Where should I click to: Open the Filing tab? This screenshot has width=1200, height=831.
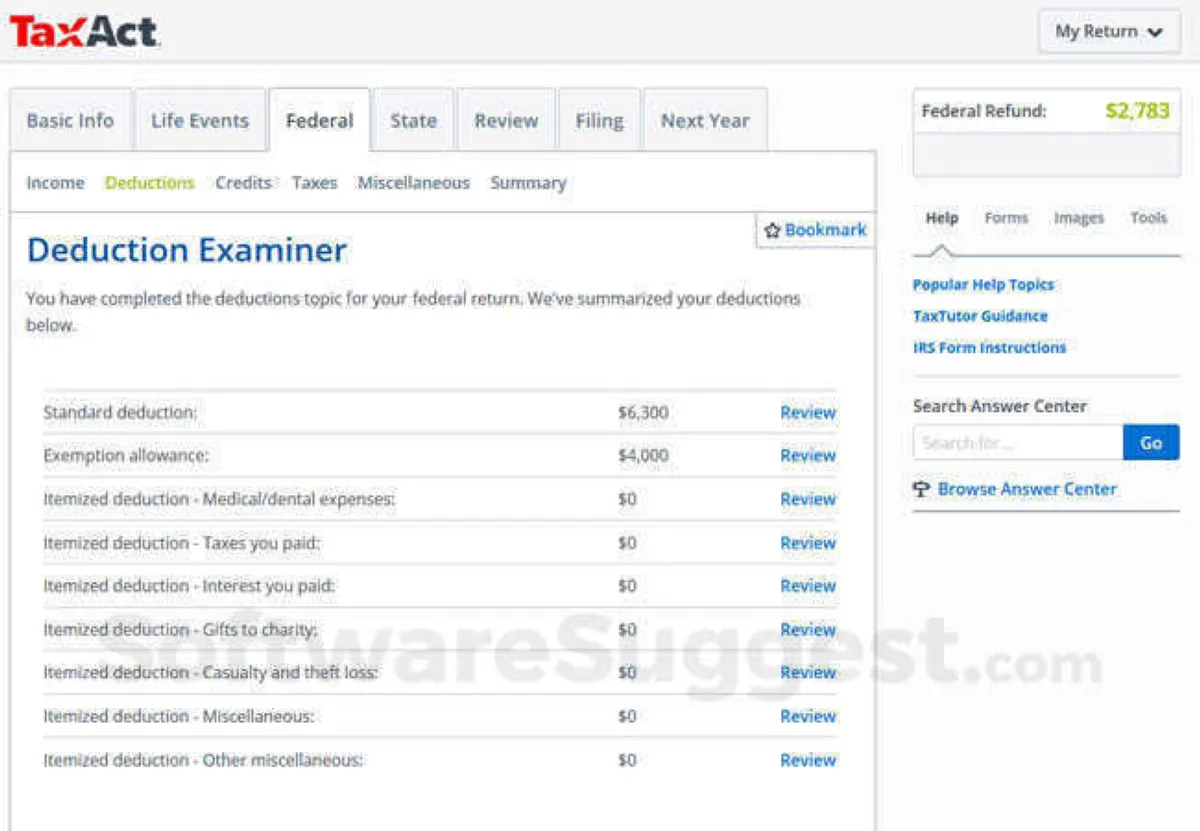coord(599,121)
